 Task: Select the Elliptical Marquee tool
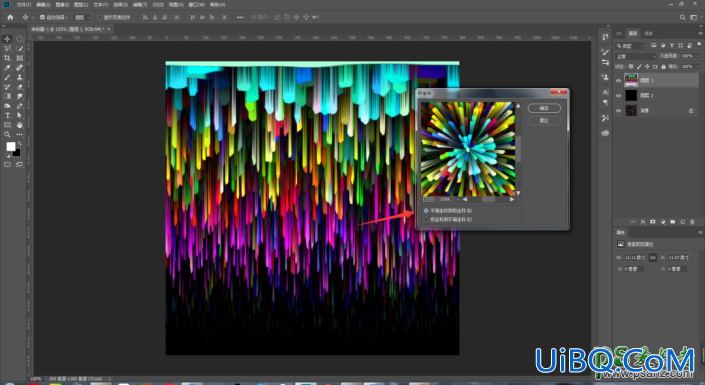tap(20, 39)
